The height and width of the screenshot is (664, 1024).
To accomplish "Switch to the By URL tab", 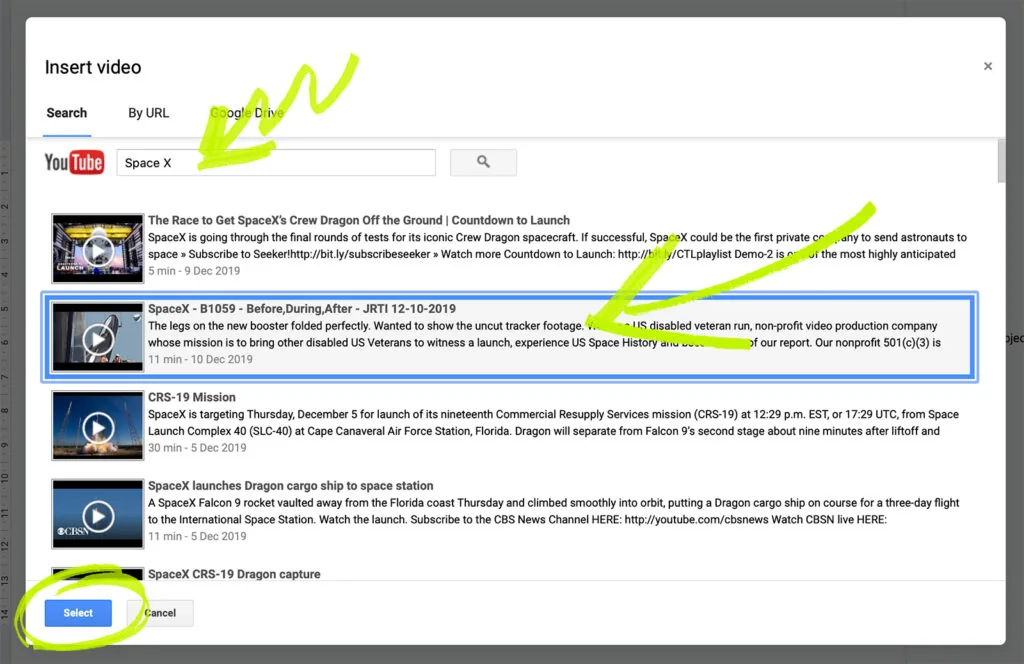I will [148, 113].
